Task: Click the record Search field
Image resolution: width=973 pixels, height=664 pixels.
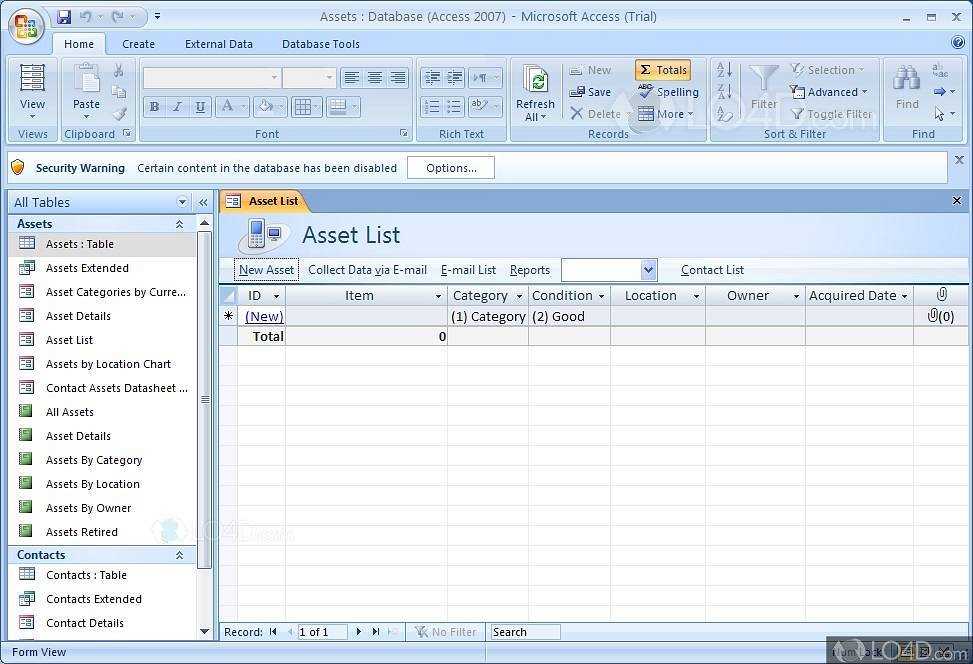Action: 524,631
